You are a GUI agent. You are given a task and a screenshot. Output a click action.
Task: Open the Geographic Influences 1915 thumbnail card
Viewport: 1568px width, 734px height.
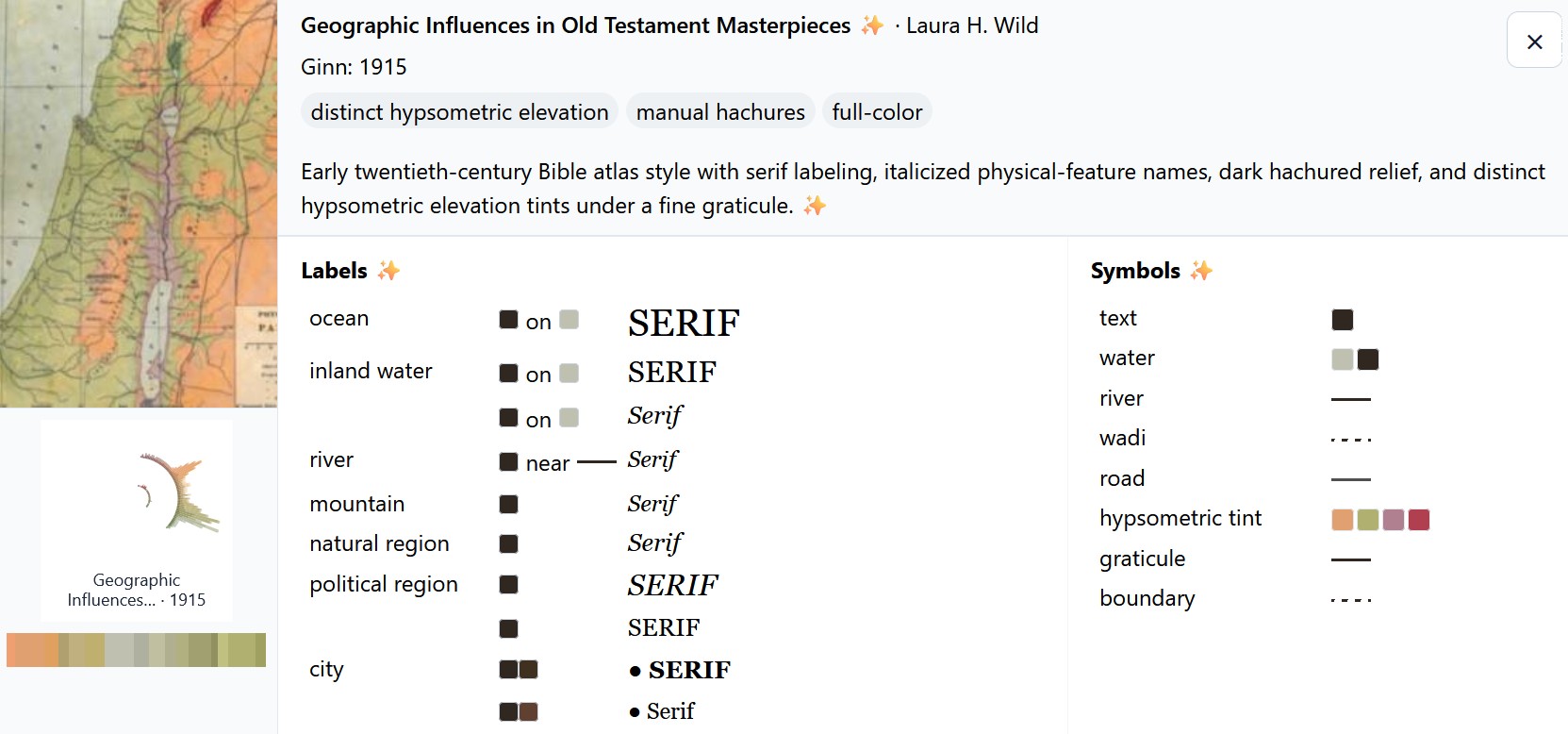point(137,521)
